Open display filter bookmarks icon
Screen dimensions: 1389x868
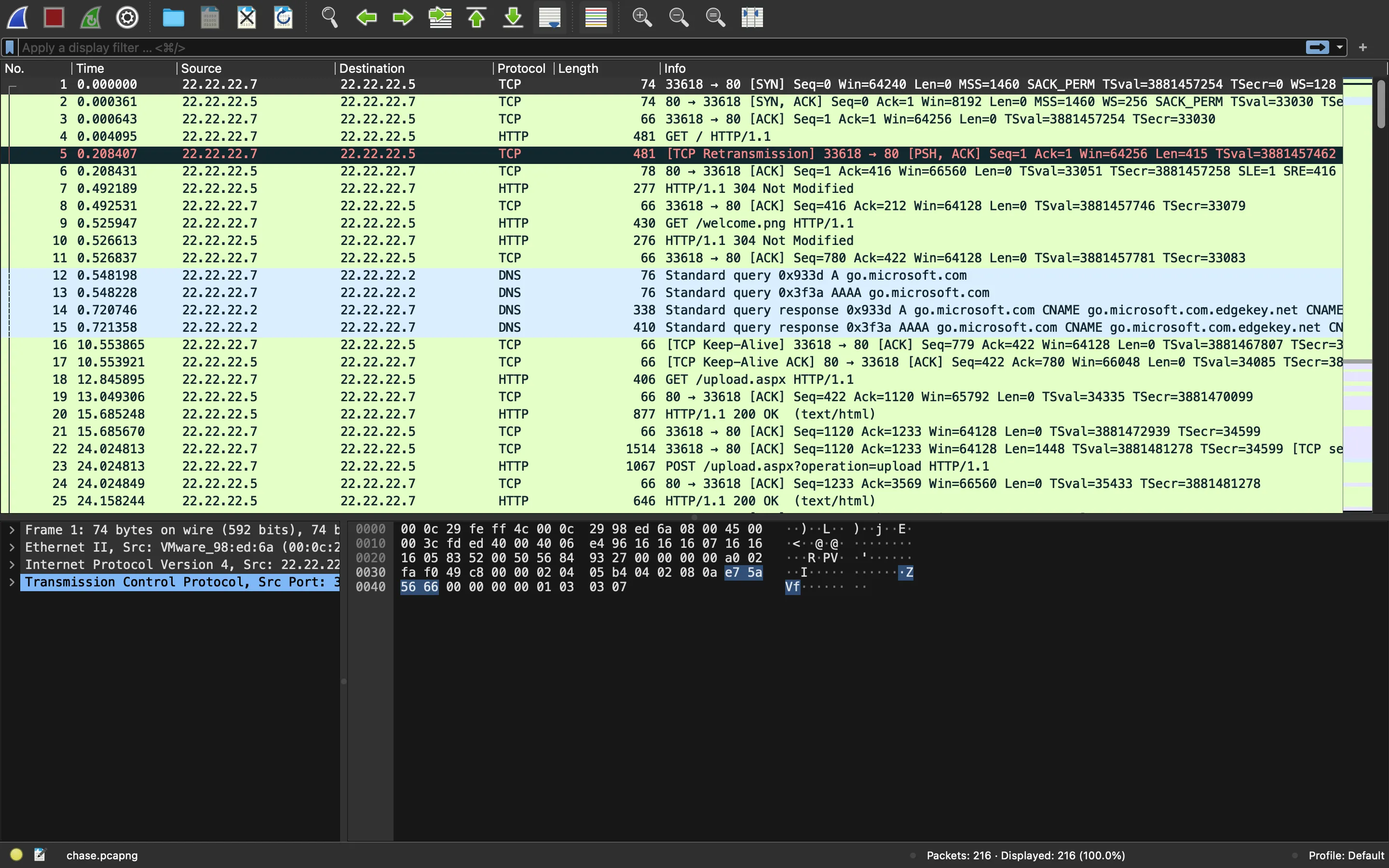[10, 48]
